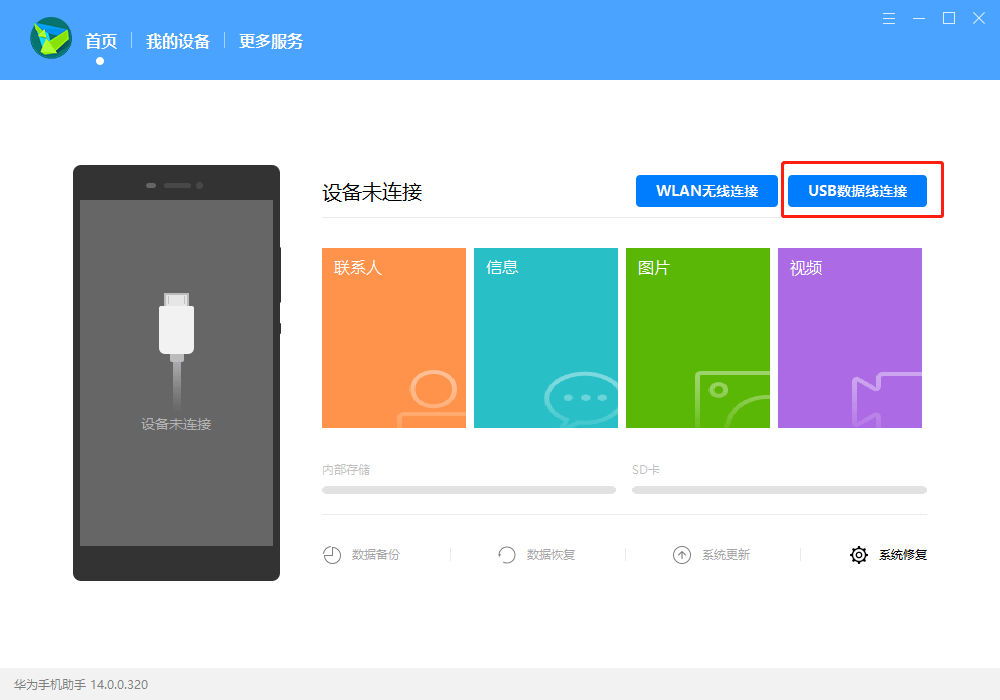Select the 系统更新 label
1000x700 pixels.
click(726, 555)
